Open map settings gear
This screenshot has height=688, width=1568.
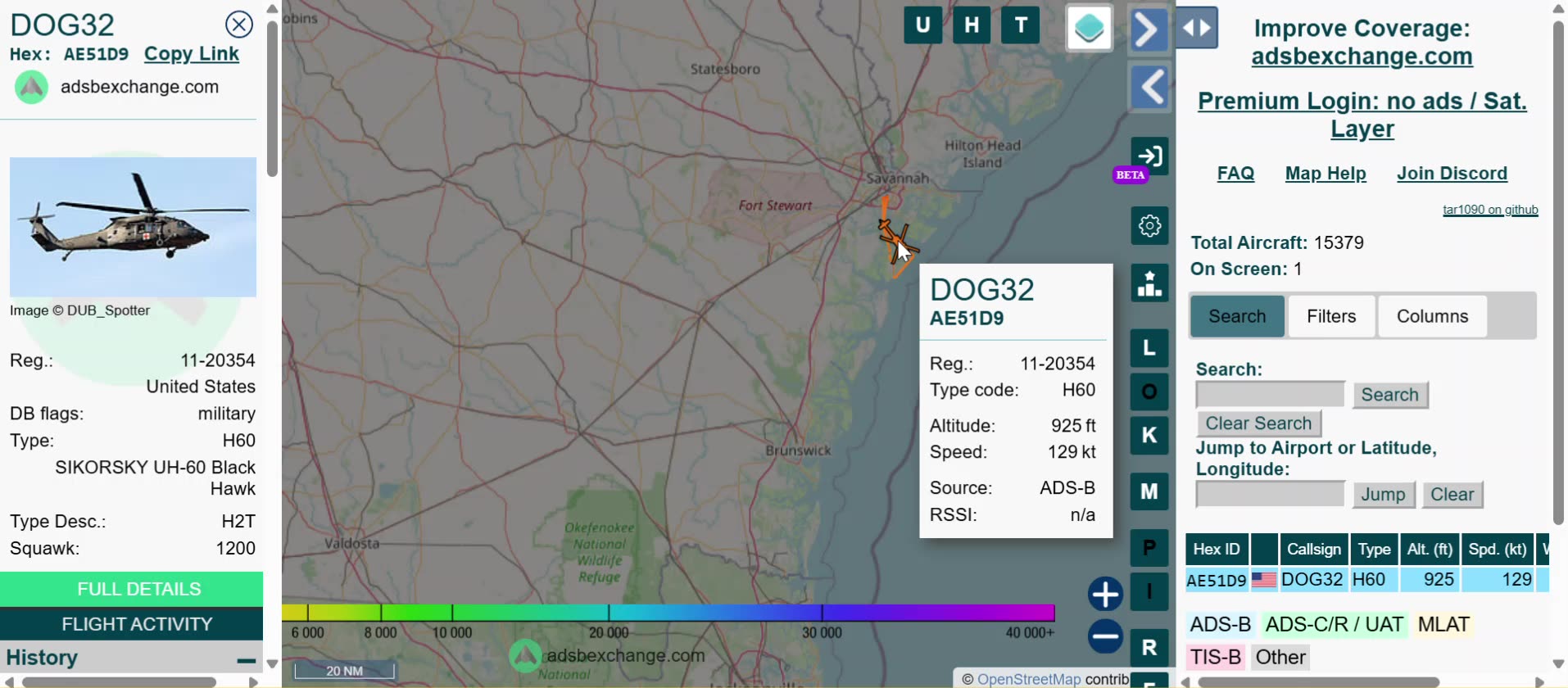[1150, 225]
